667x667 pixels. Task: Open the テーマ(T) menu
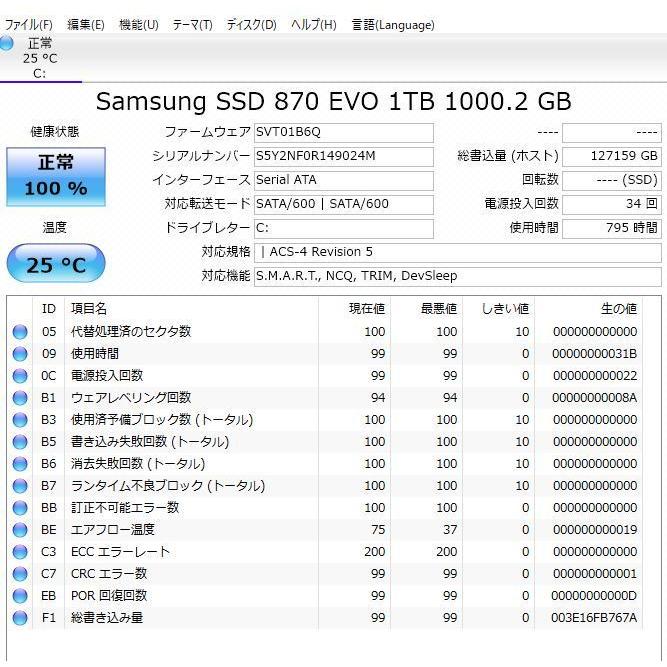(x=192, y=25)
